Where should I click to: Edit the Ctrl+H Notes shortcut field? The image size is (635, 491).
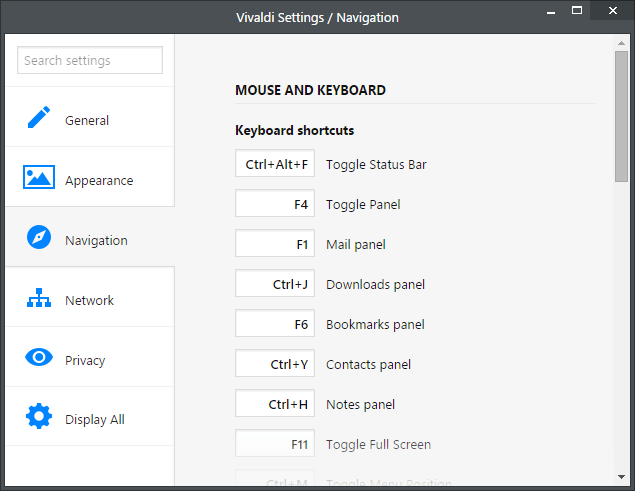coord(275,403)
